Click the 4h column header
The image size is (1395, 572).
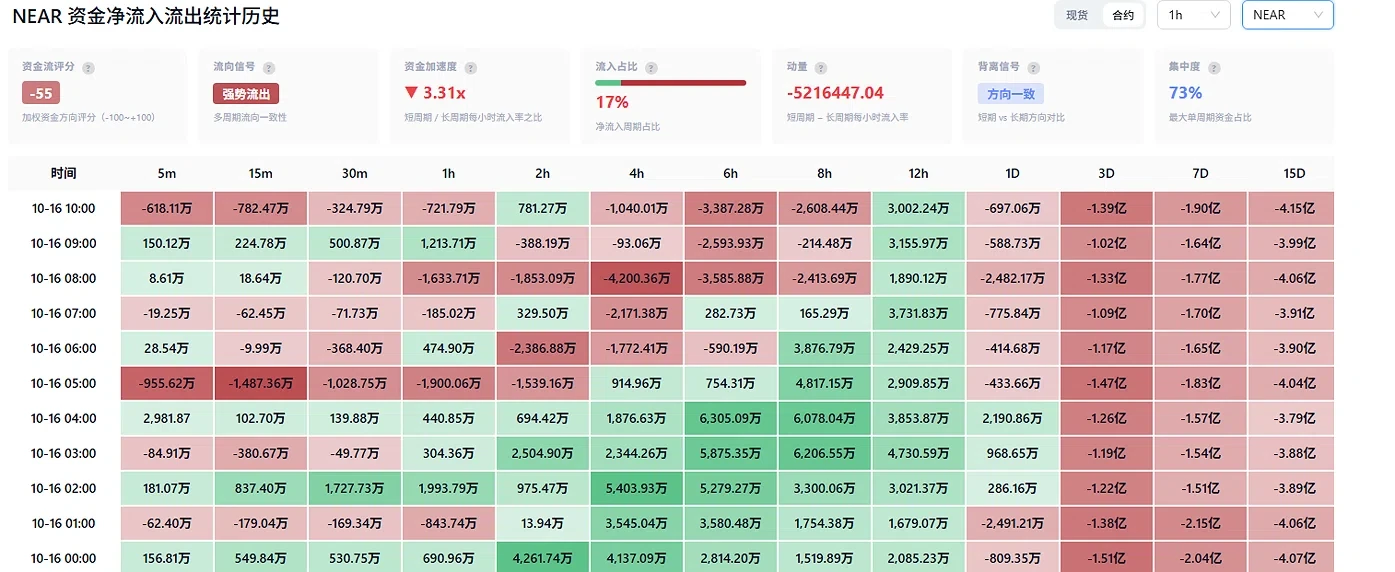(x=636, y=173)
